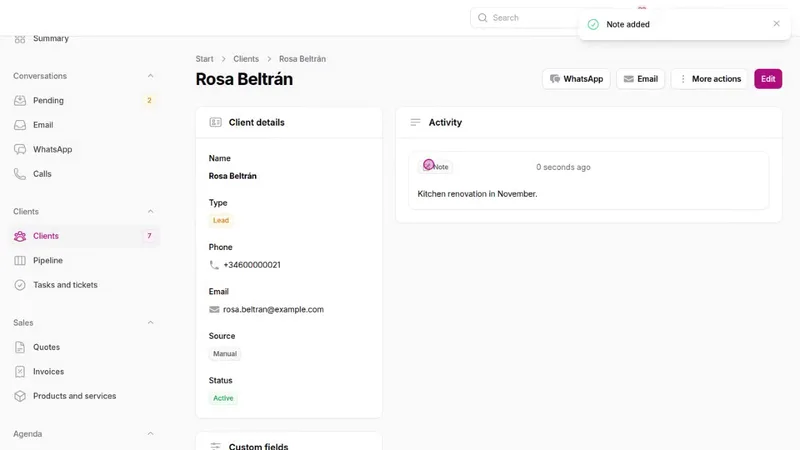Click the 0 seconds ago timestamp

point(563,167)
